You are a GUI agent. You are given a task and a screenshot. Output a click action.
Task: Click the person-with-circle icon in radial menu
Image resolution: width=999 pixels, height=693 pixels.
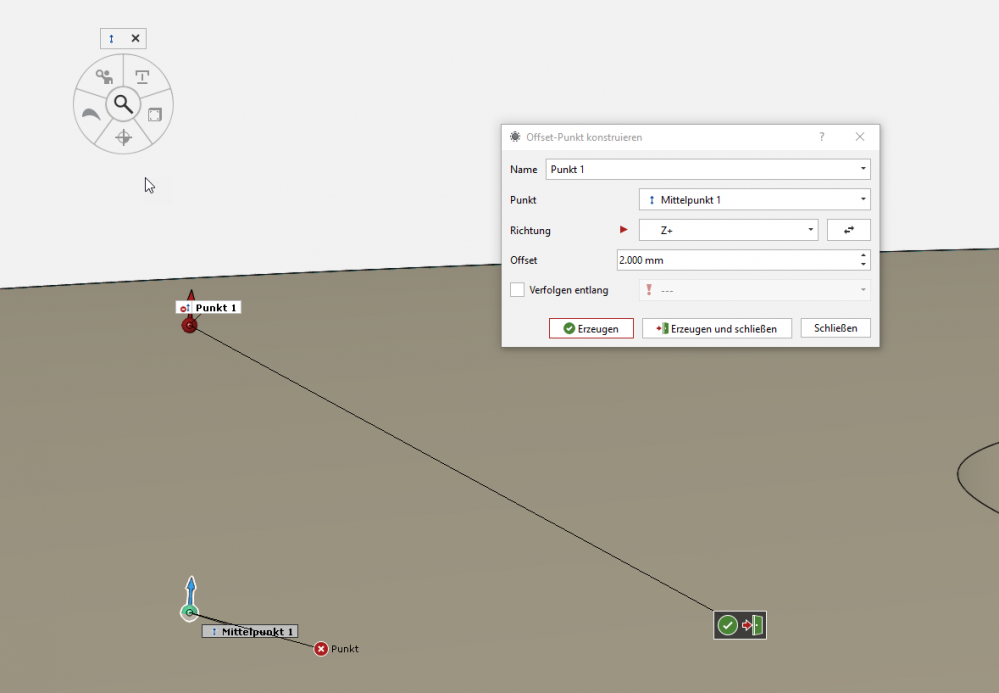103,76
